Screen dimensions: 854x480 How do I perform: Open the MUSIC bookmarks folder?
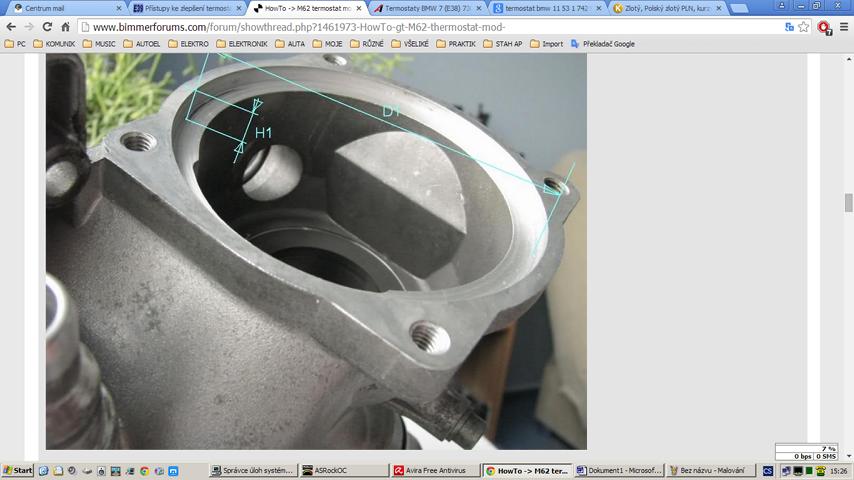point(99,44)
